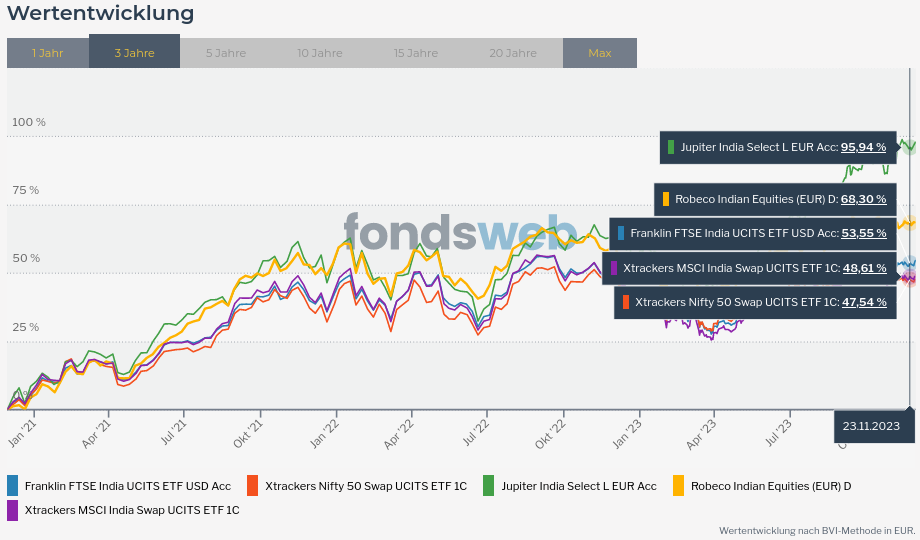Viewport: 920px width, 540px height.
Task: Toggle Xtrackers Nifty 50 Swap legend entry
Action: (x=365, y=486)
